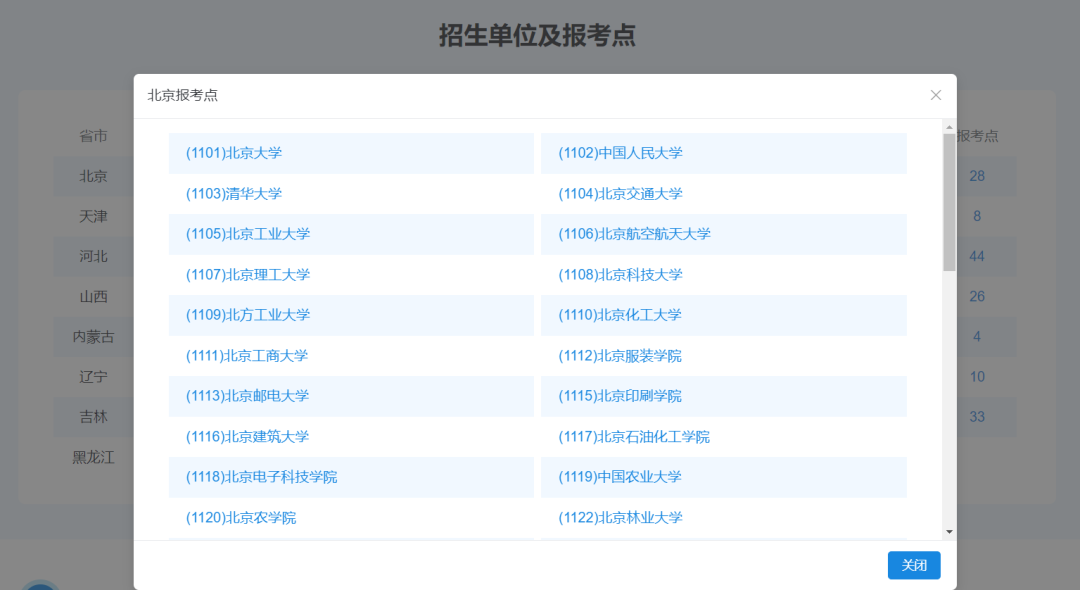Click count 10 for 辽宁 报考点
The image size is (1080, 590).
[977, 377]
